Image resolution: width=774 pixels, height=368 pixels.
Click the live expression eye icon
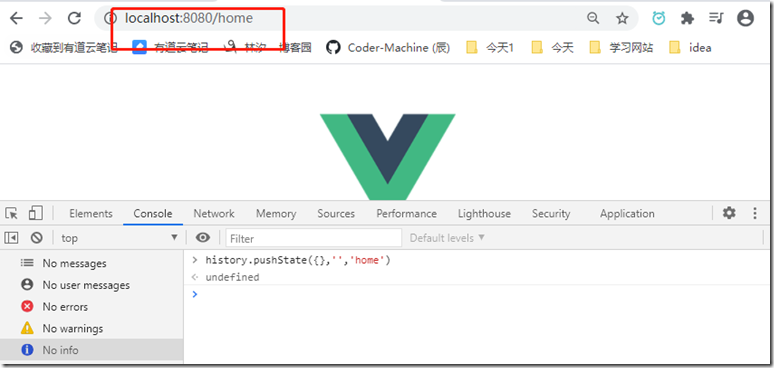click(x=202, y=238)
